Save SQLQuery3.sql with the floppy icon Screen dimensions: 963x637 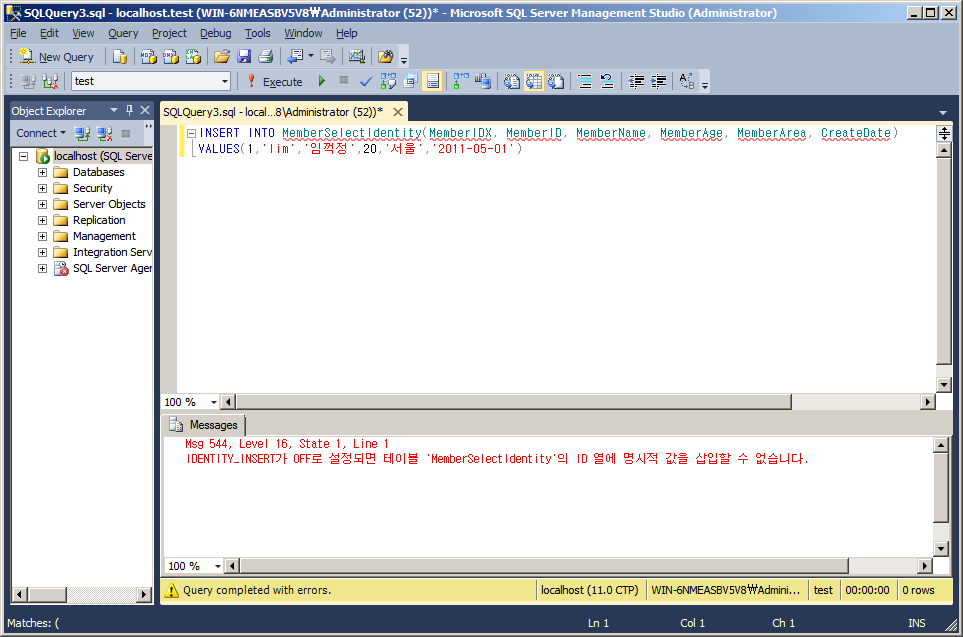(244, 57)
